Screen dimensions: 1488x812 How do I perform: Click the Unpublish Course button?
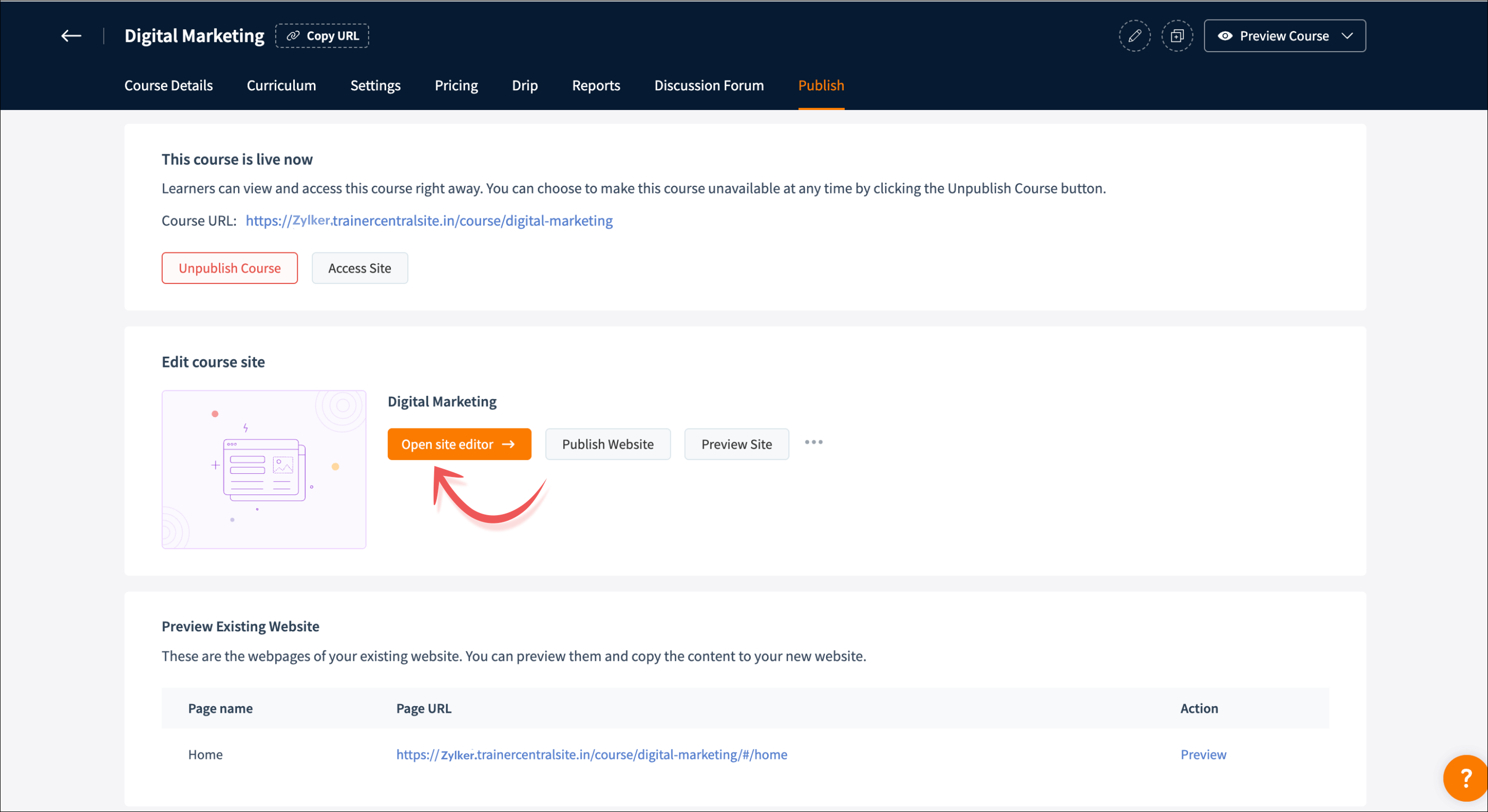(x=229, y=268)
